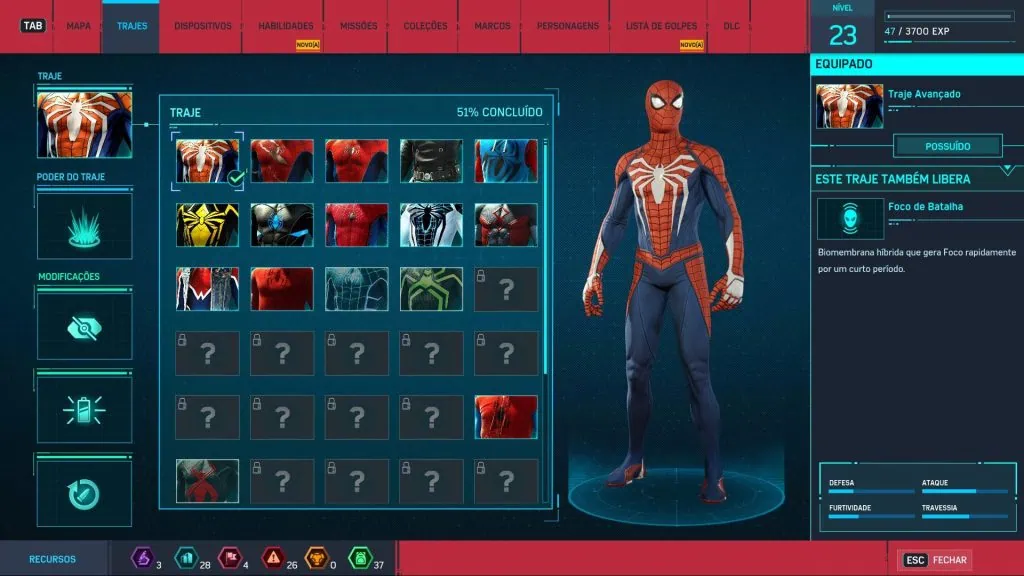Click the locked suit in the third row
This screenshot has width=1024, height=576.
506,289
